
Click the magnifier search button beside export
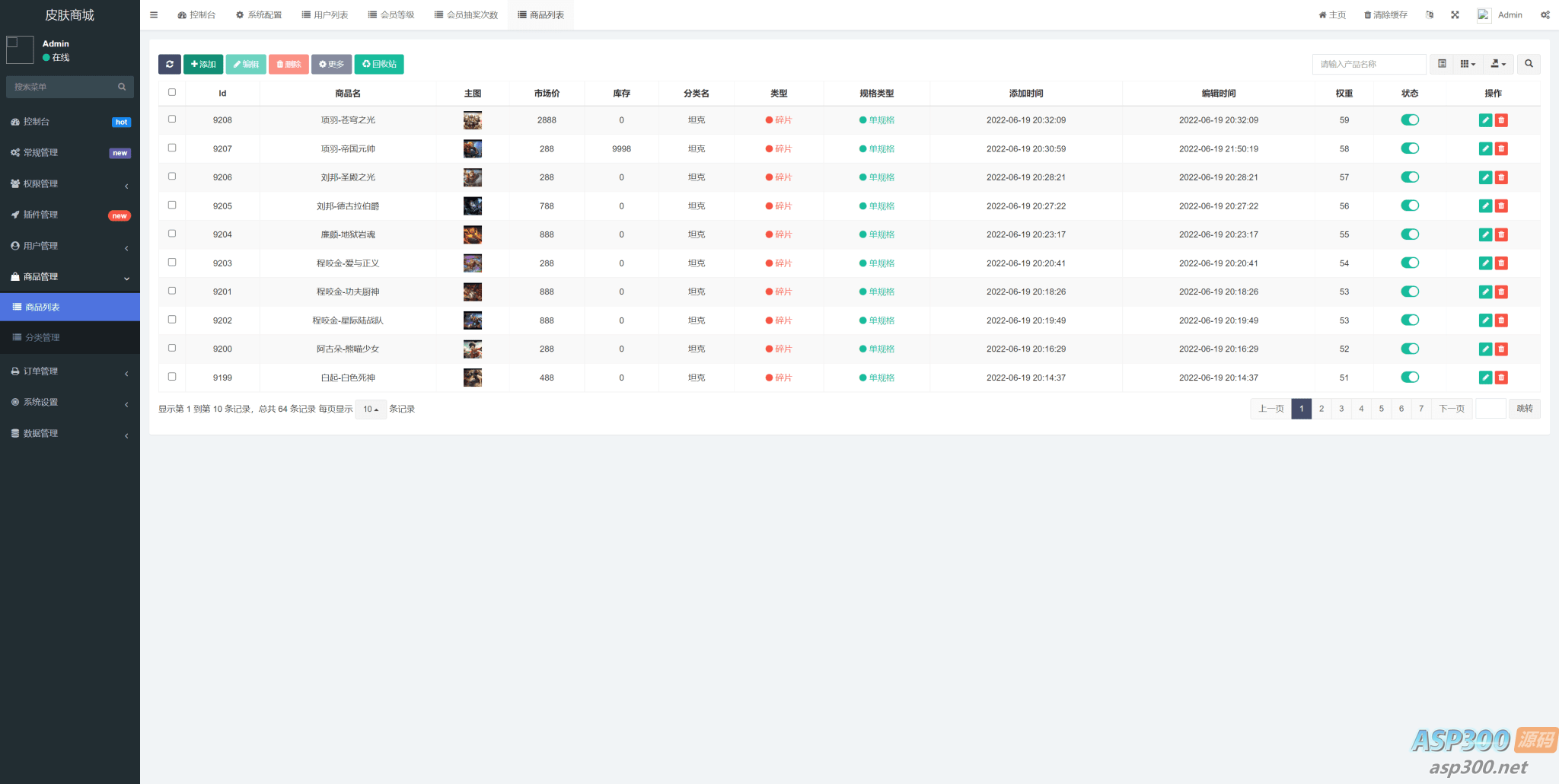[x=1529, y=65]
